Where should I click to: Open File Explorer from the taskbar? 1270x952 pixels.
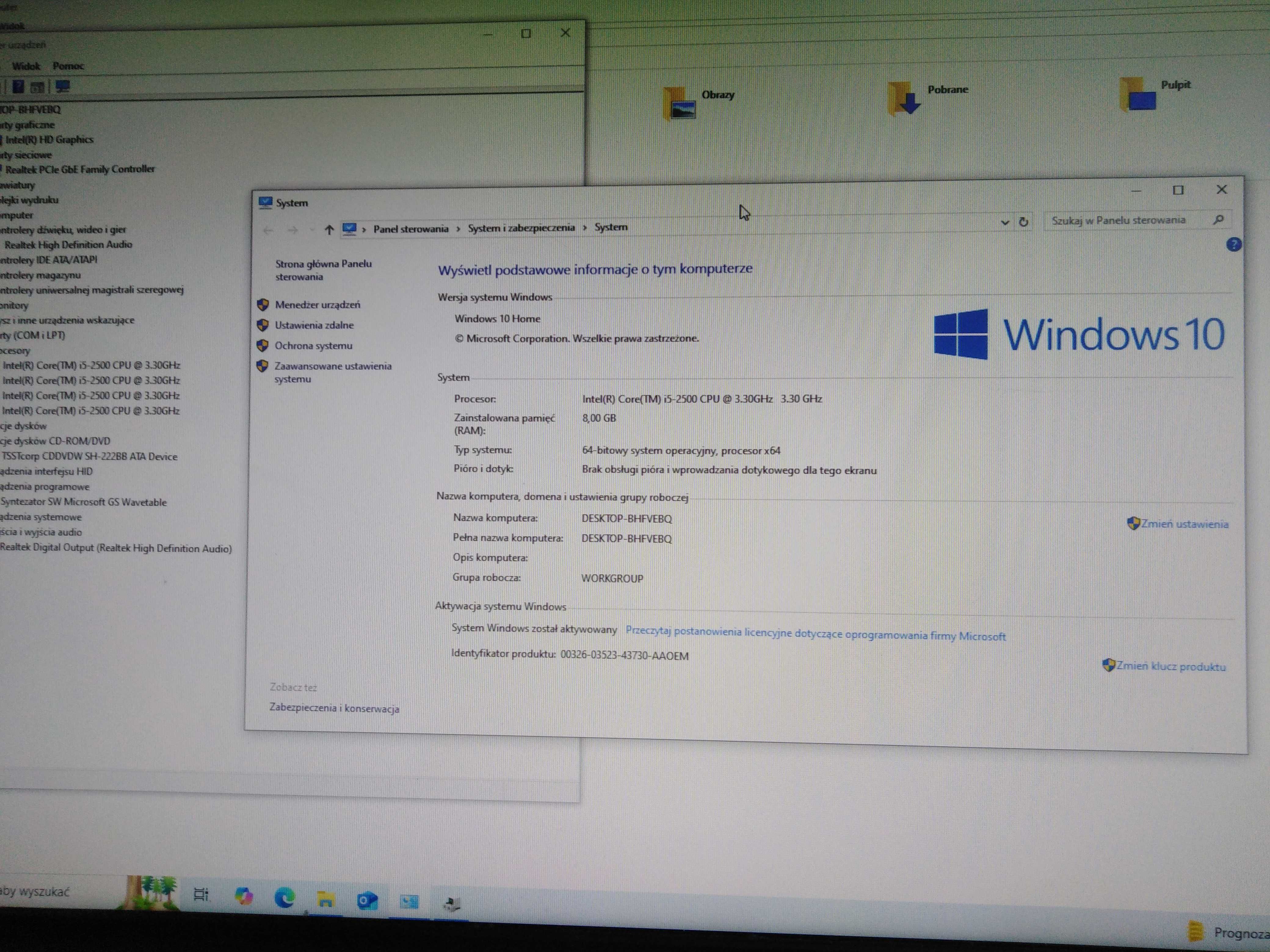click(325, 899)
